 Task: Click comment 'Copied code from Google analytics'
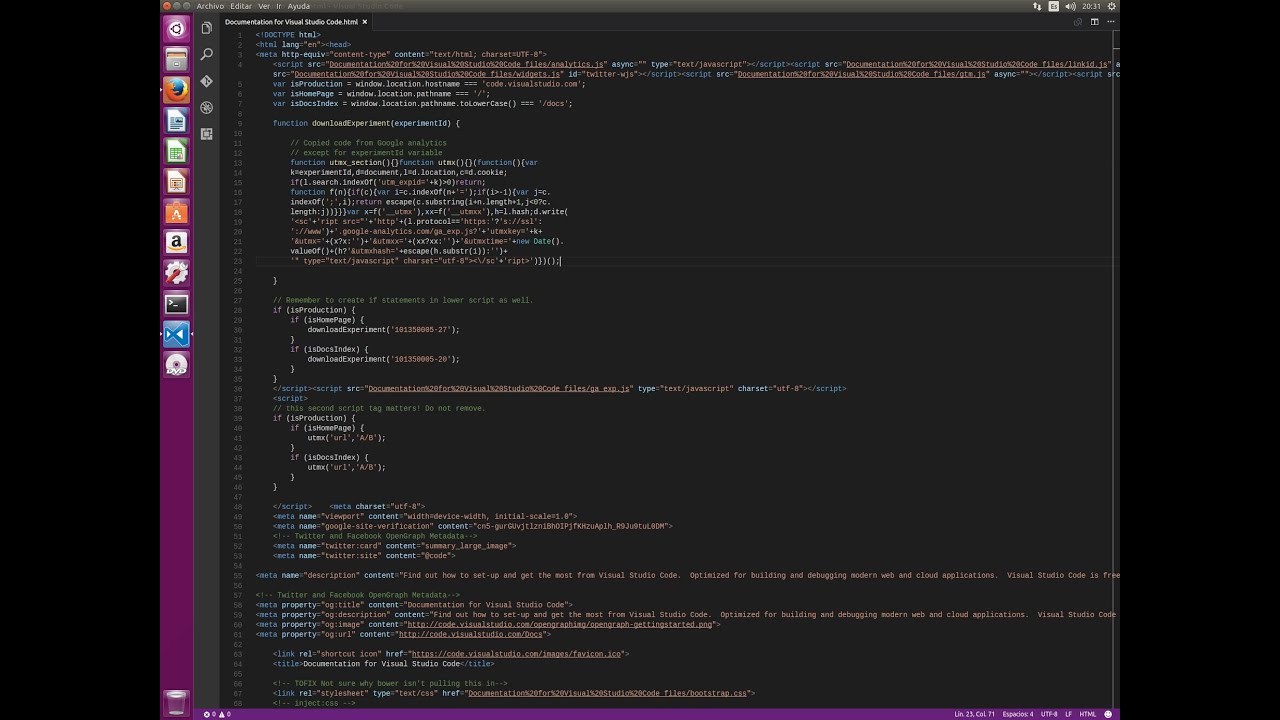pos(369,143)
